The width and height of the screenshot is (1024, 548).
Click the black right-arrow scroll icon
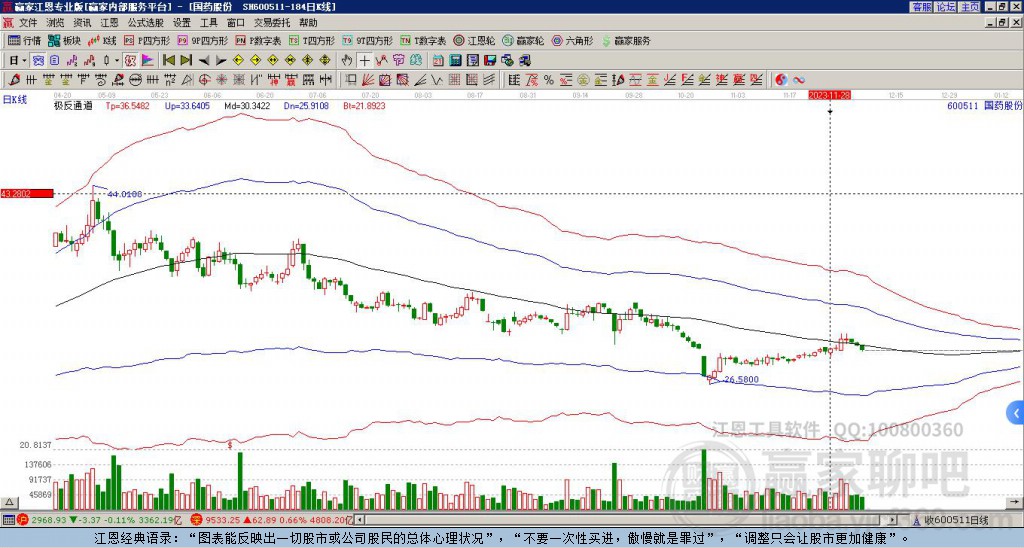click(221, 61)
